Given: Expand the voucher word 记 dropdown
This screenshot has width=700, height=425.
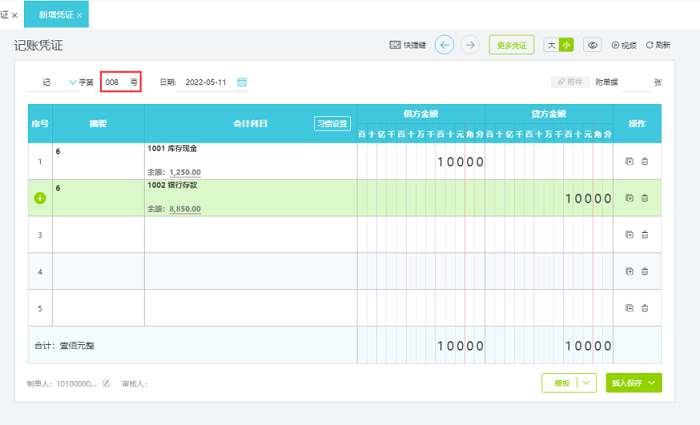Looking at the screenshot, I should click(72, 82).
